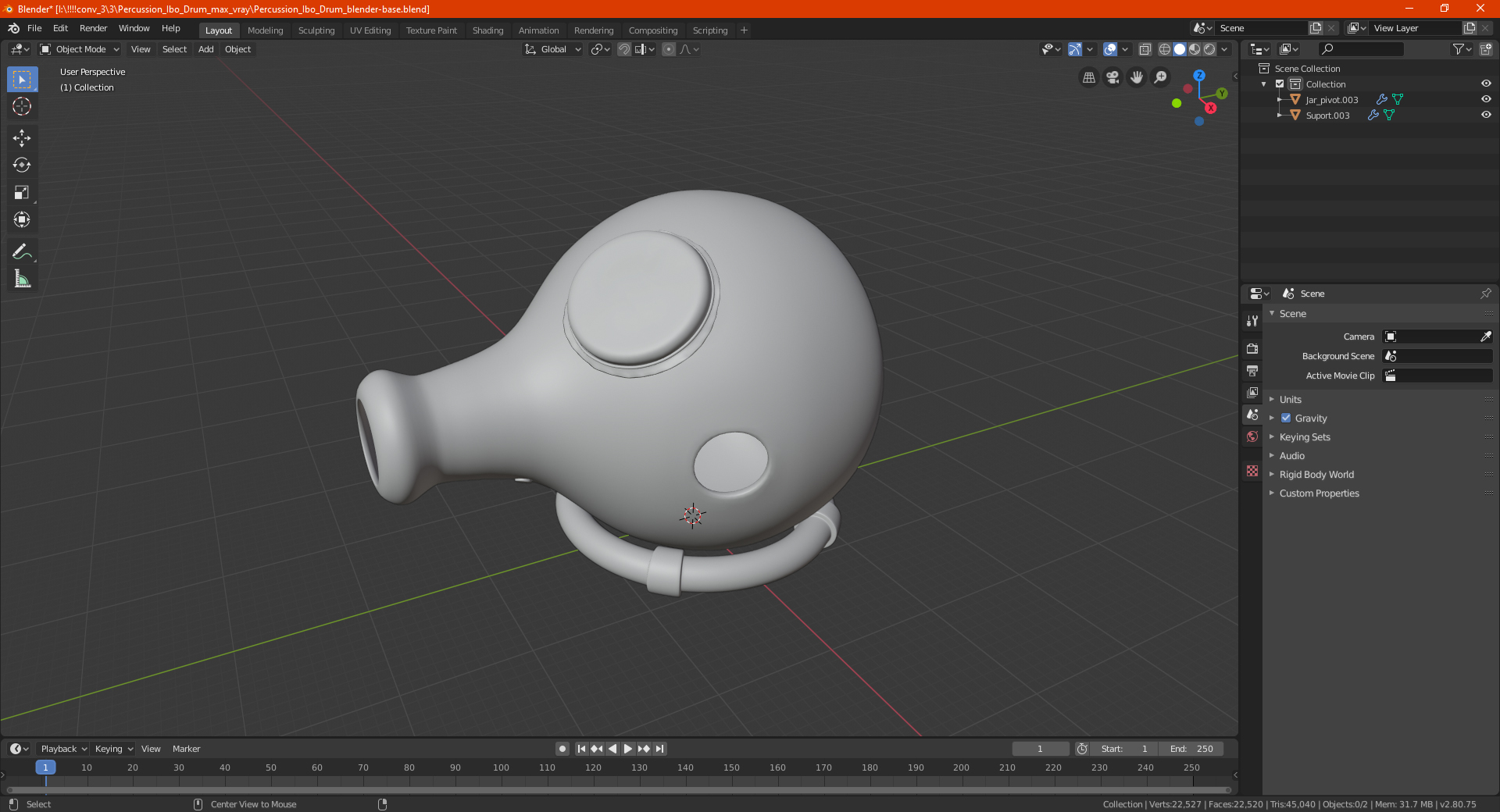Switch to the Shading workspace tab
1500x812 pixels.
pyautogui.click(x=488, y=30)
